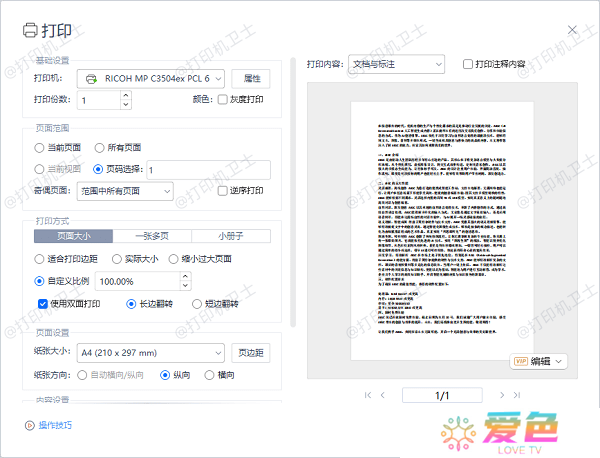Enable 逆序打印 reverse order printing
This screenshot has width=600, height=458.
point(222,191)
